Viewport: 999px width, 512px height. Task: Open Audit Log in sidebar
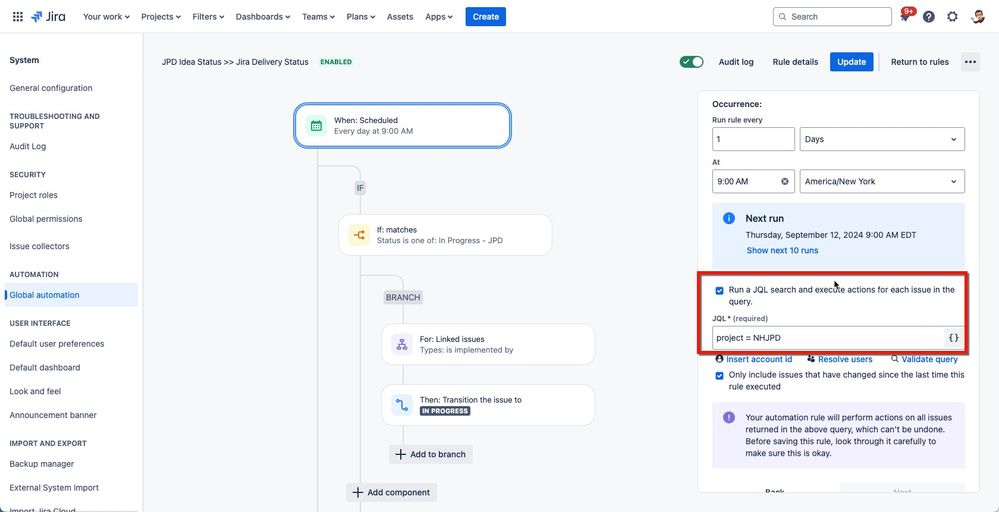point(27,146)
